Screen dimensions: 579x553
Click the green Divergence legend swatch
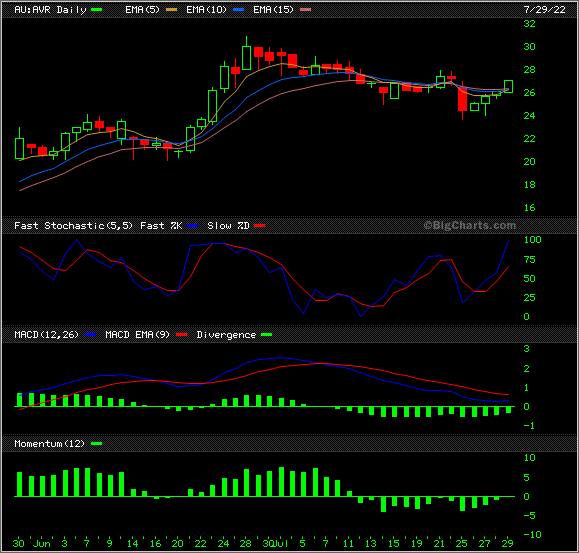(x=267, y=335)
